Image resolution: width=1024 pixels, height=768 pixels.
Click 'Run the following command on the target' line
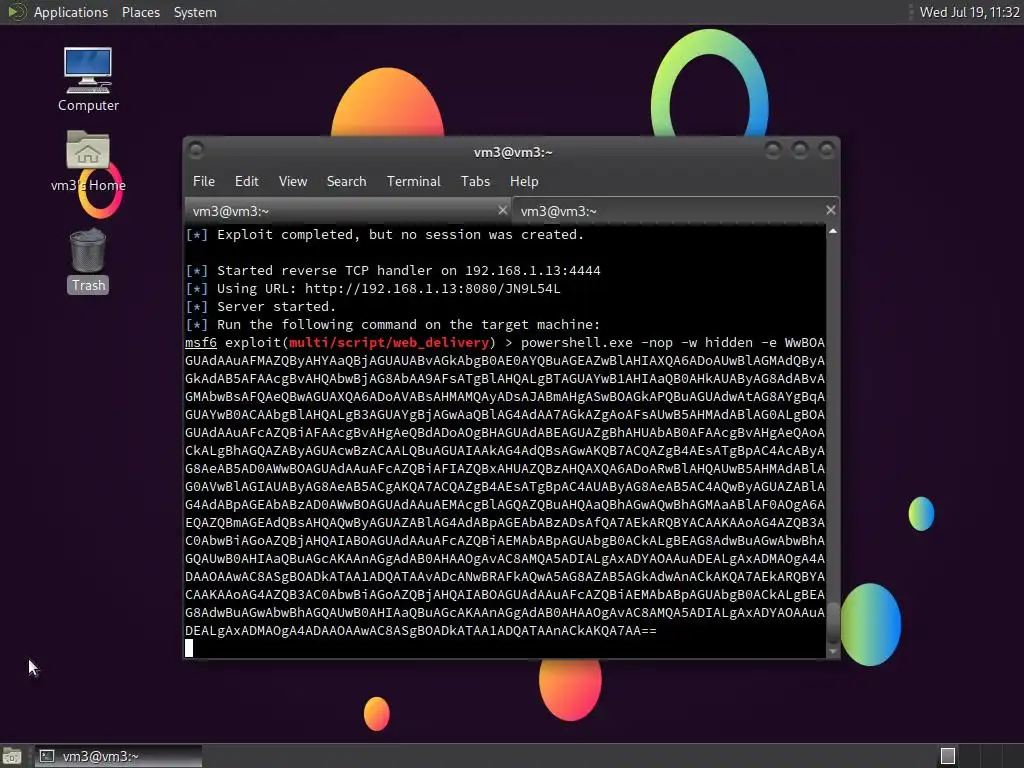click(392, 325)
